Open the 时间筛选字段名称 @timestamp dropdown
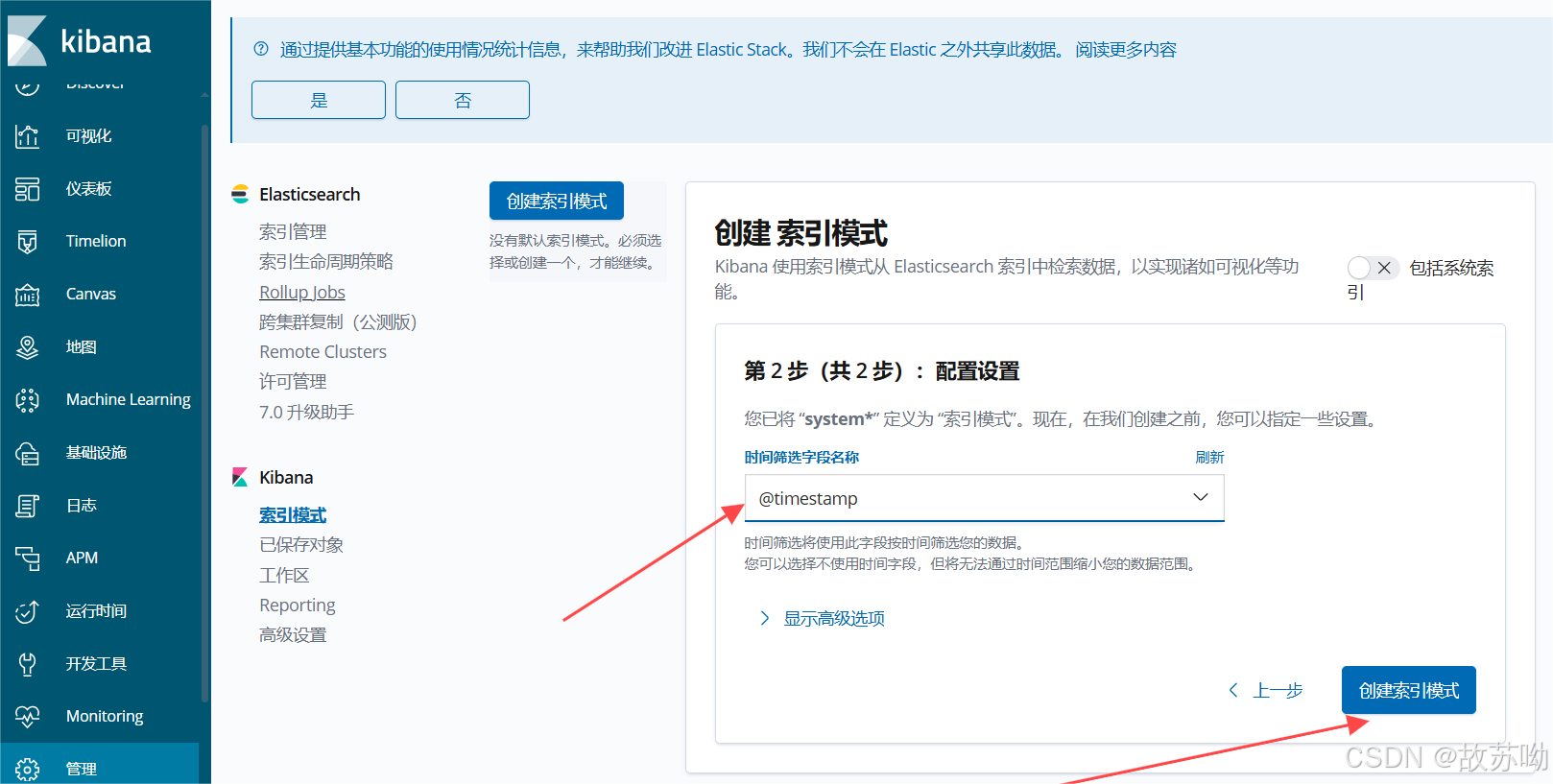 [x=984, y=498]
